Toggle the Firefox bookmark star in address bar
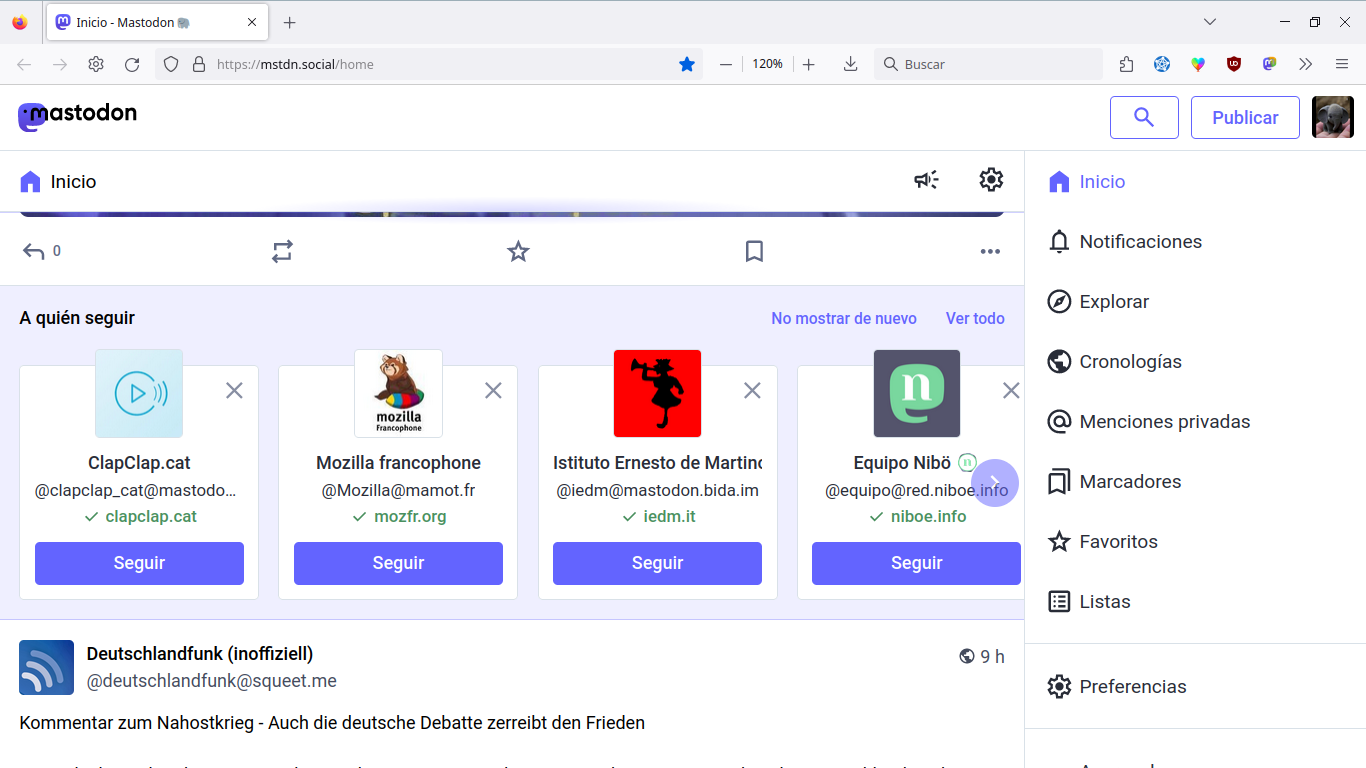Image resolution: width=1366 pixels, height=768 pixels. click(x=687, y=64)
